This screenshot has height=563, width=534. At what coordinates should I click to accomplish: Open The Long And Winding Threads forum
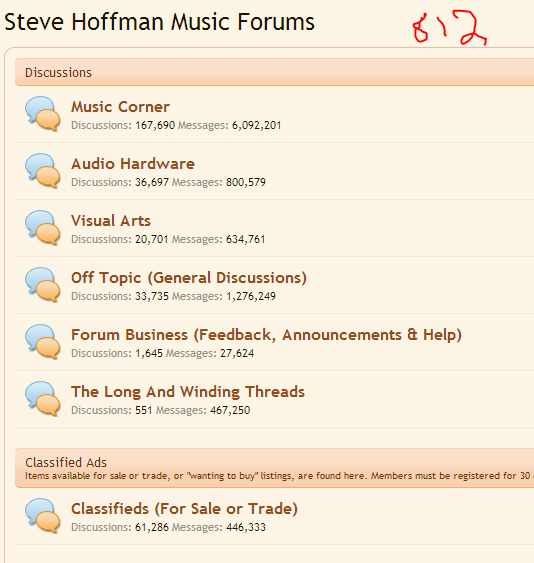point(188,392)
